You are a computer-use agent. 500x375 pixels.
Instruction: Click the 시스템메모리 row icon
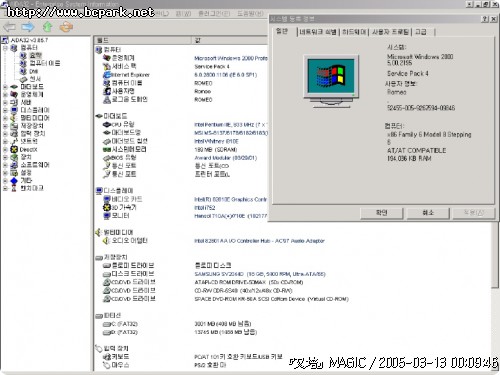[x=107, y=149]
